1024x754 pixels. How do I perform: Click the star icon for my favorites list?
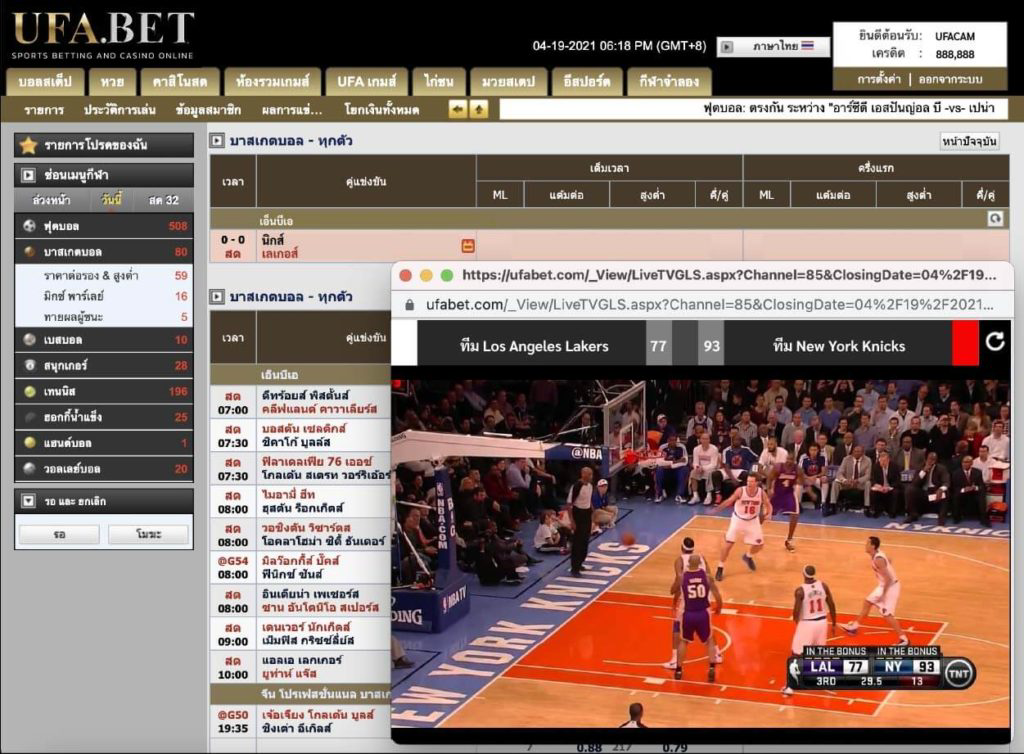coord(28,145)
